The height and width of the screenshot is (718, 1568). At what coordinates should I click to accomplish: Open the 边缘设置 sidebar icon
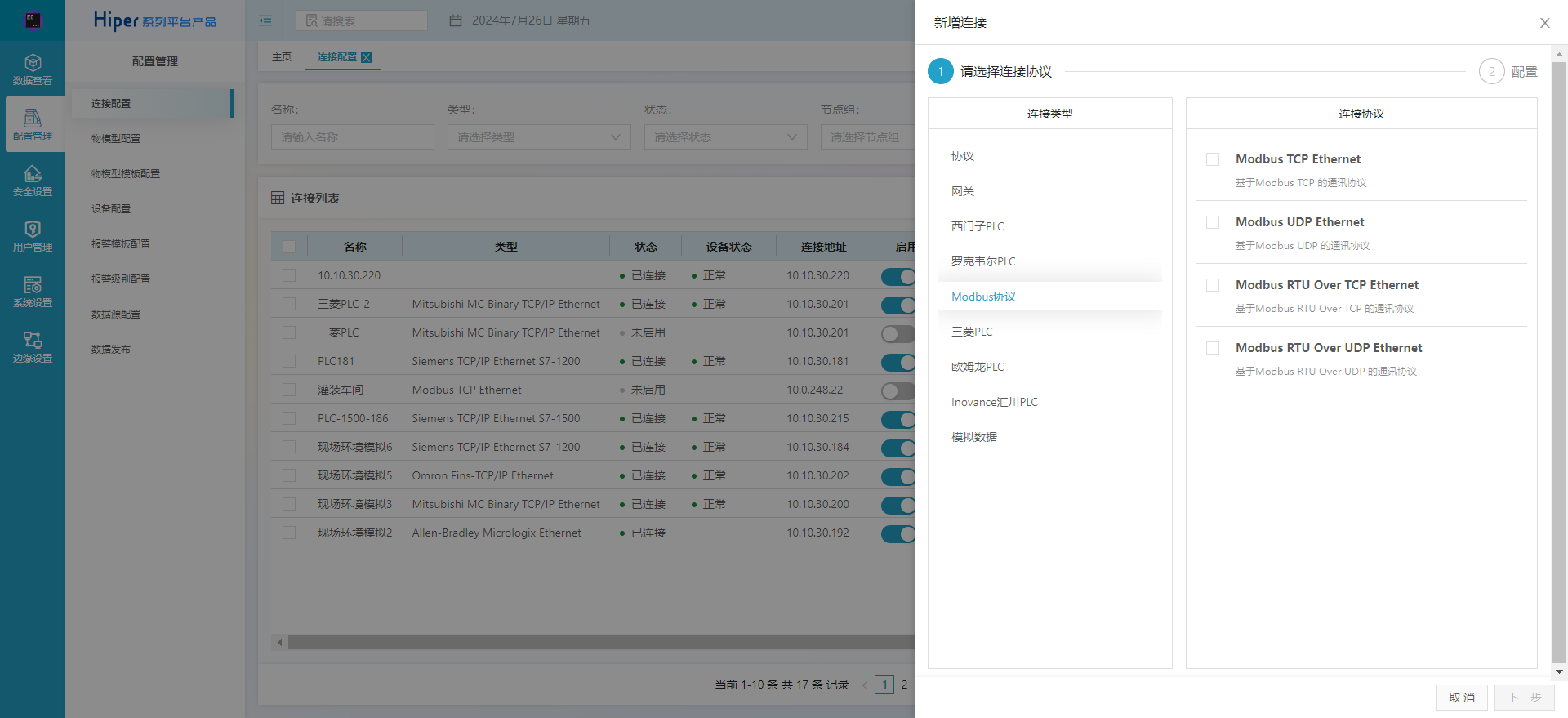tap(33, 347)
